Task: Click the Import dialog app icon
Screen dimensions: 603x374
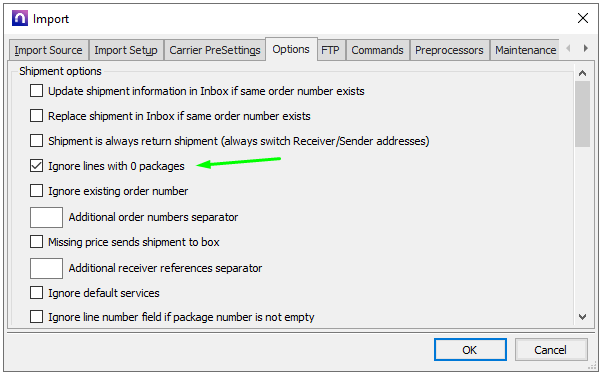Action: tap(20, 18)
